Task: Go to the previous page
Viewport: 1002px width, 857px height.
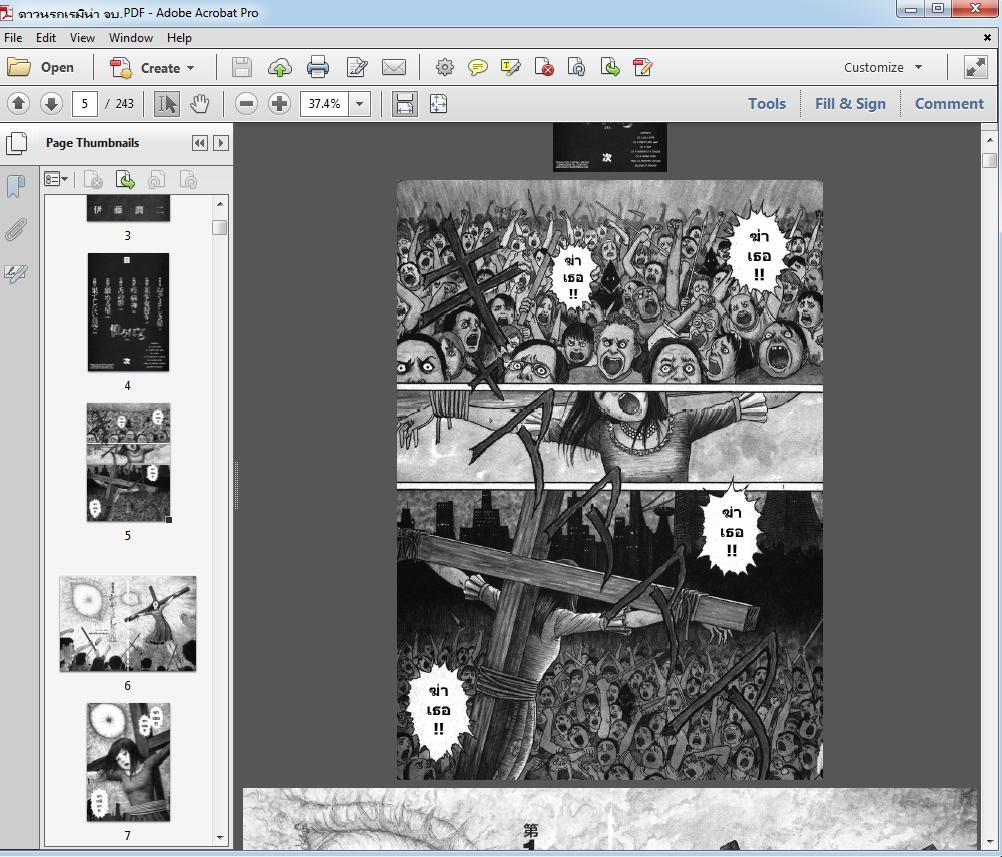Action: (19, 104)
